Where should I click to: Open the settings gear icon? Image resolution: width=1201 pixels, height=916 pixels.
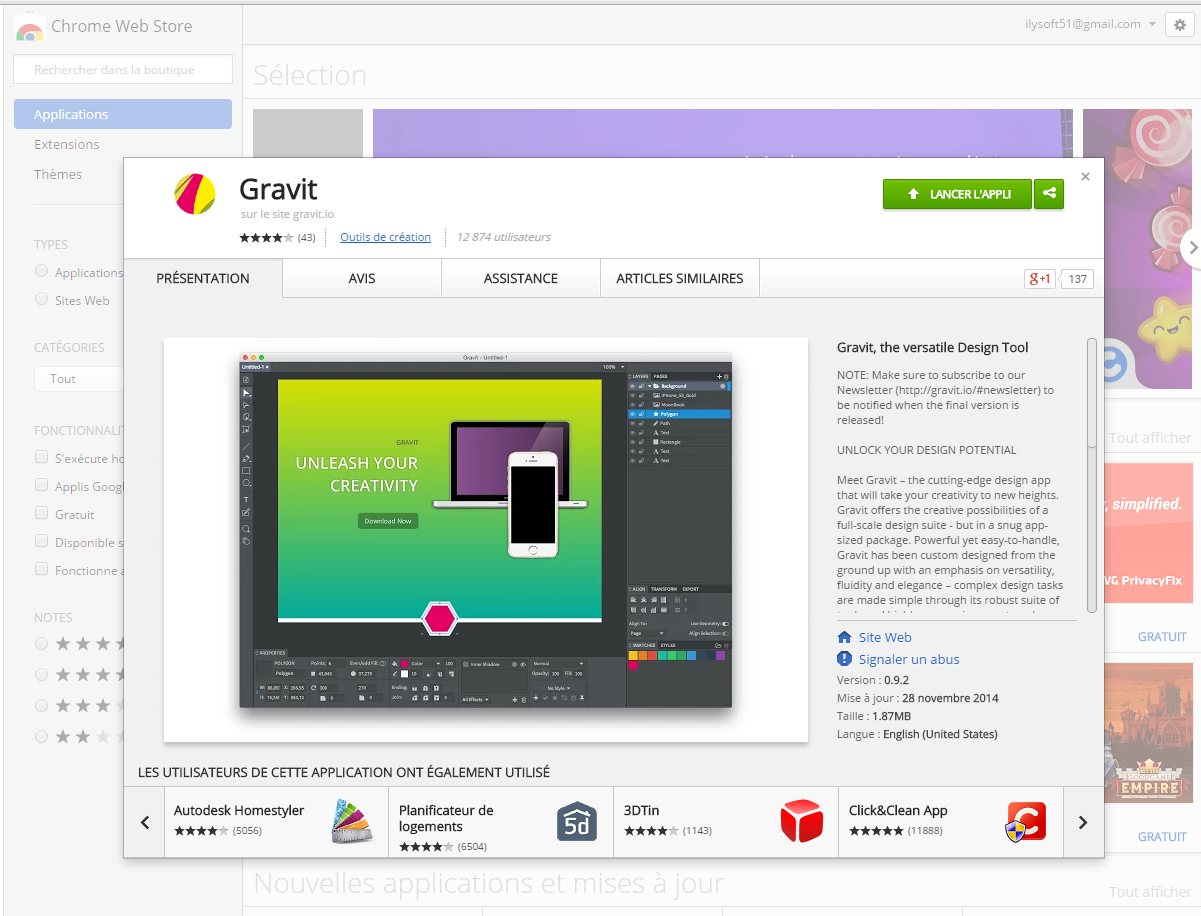point(1181,24)
